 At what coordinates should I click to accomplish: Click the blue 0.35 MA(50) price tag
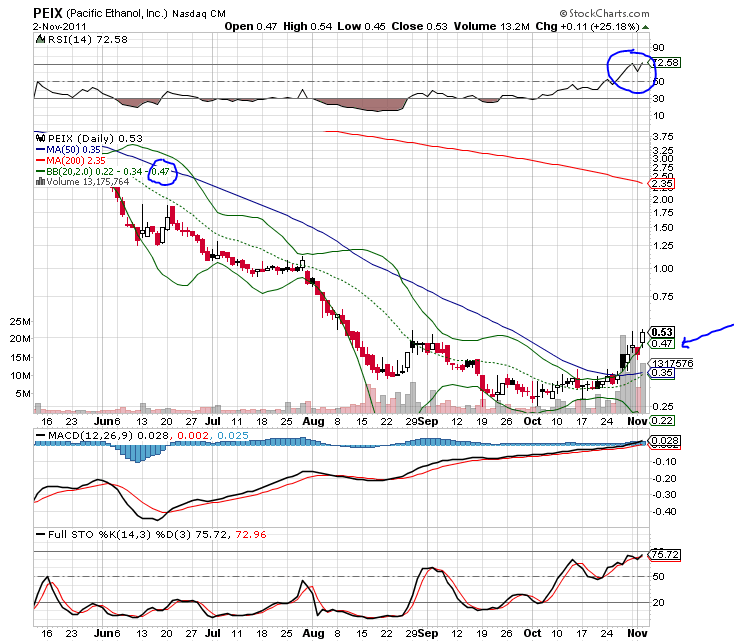[x=661, y=373]
